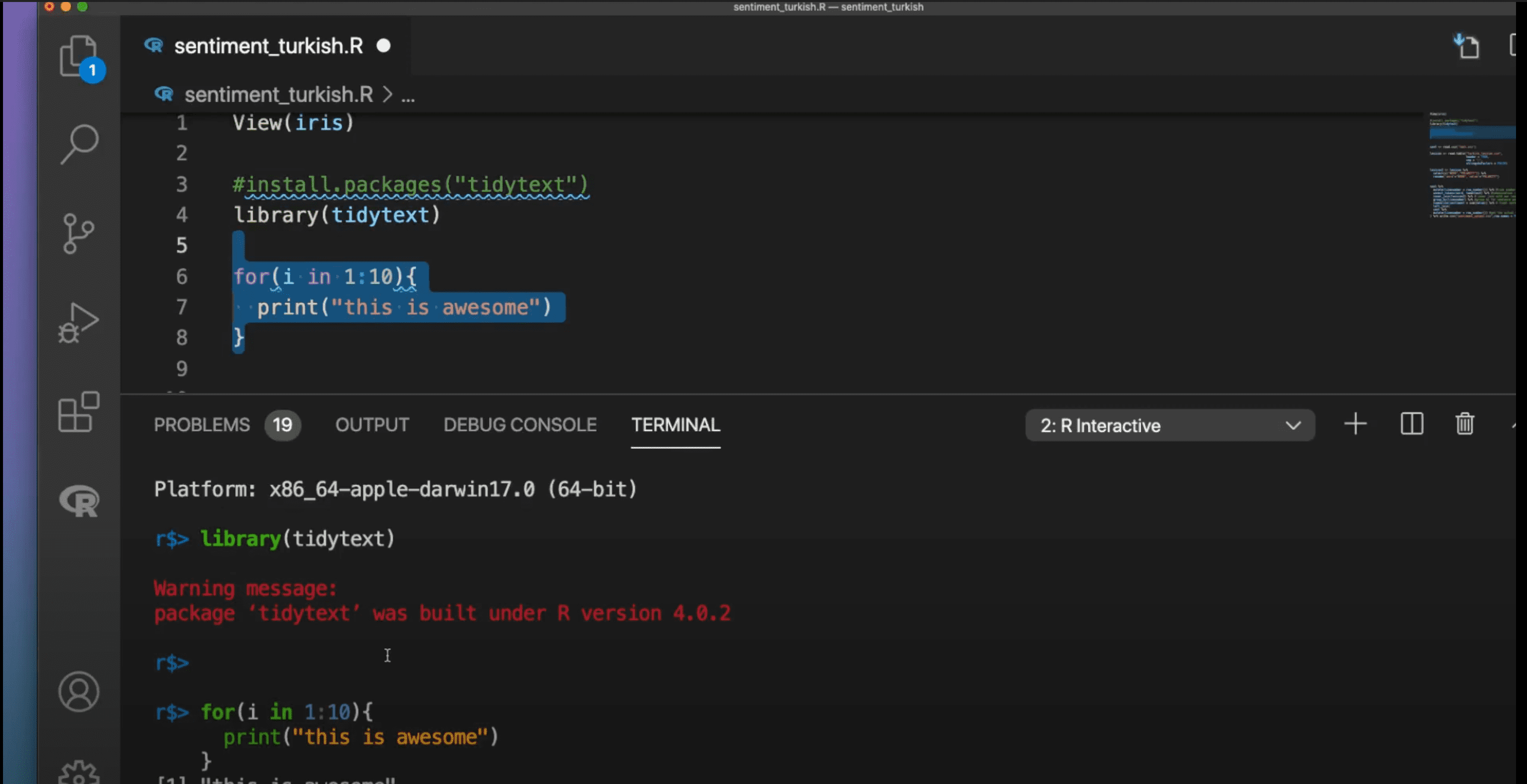Kill terminal with trash icon

click(x=1465, y=424)
